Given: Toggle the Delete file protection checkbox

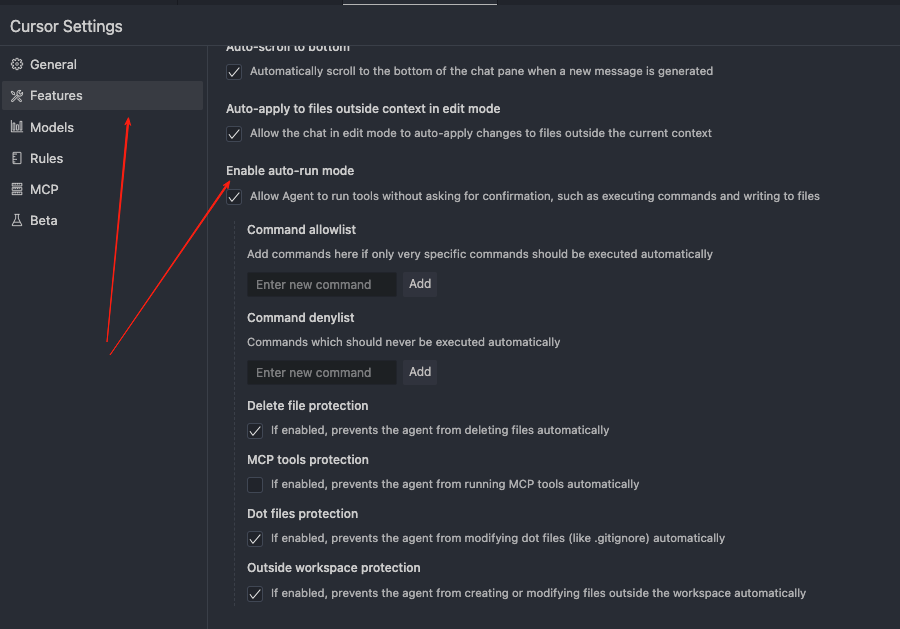Looking at the screenshot, I should (255, 430).
